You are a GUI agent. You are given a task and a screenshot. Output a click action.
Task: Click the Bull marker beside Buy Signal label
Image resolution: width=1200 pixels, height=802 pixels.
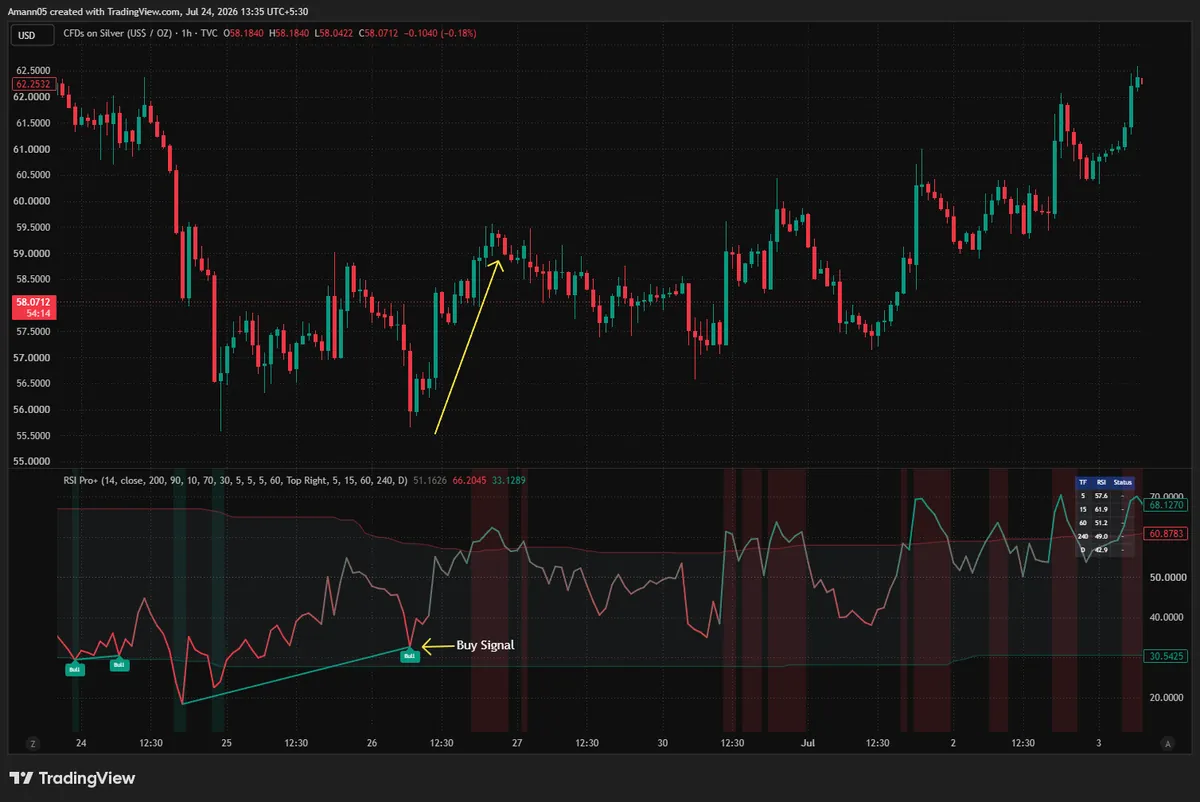pyautogui.click(x=410, y=657)
